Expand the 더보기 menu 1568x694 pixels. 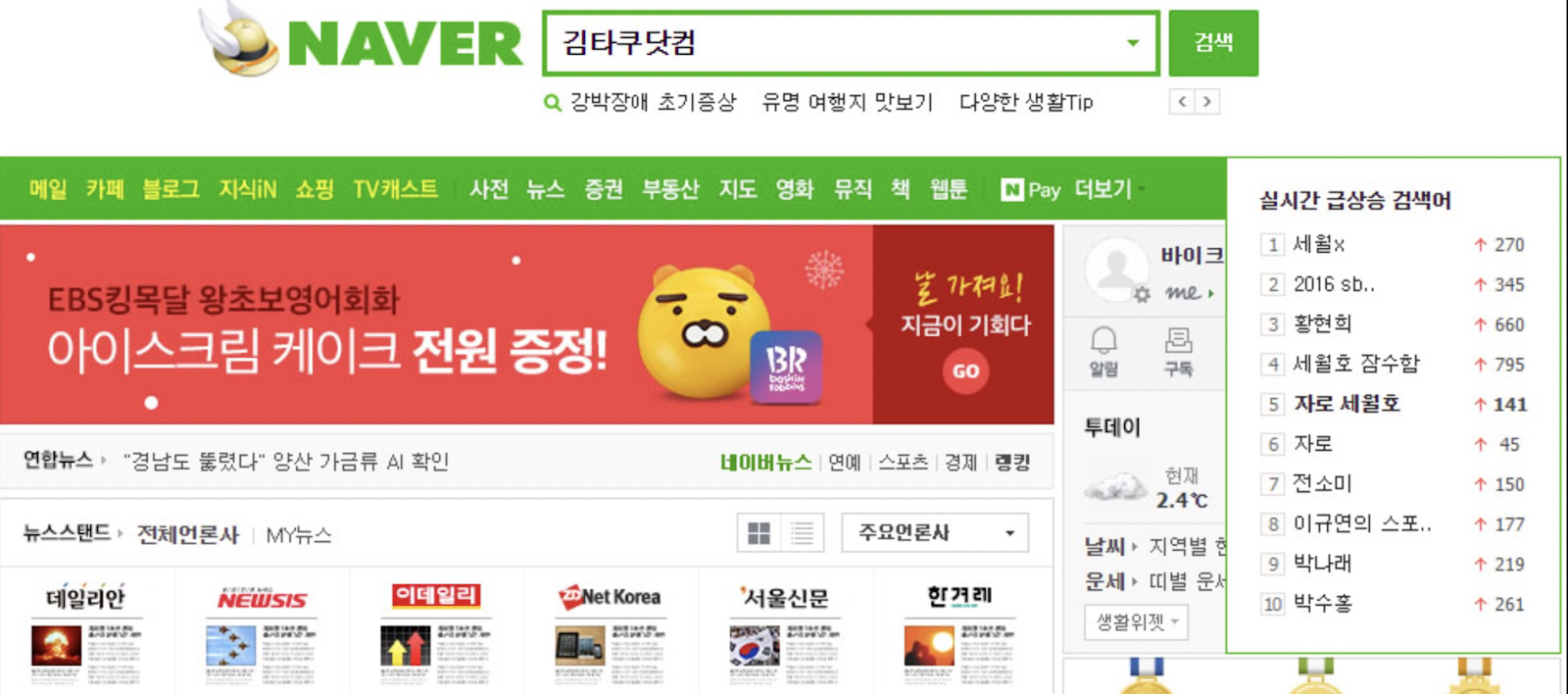[1108, 189]
